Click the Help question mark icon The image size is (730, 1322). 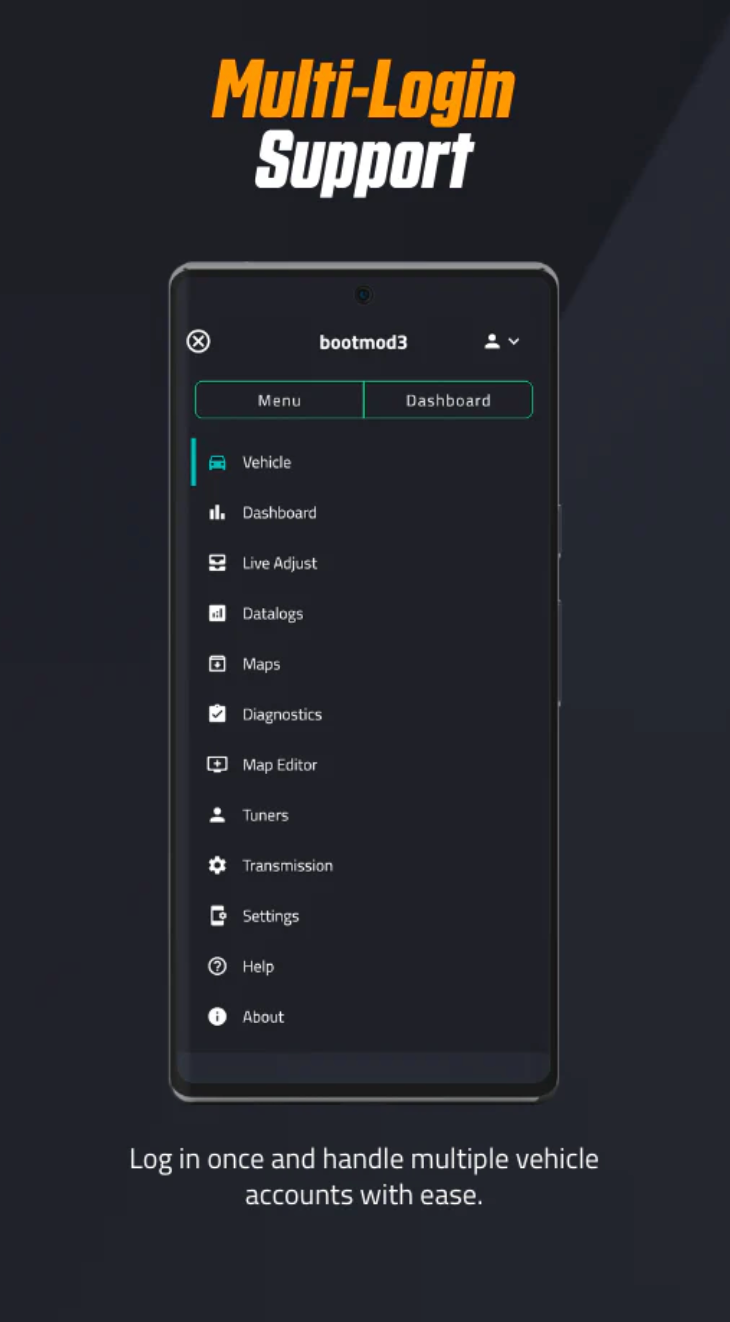217,966
